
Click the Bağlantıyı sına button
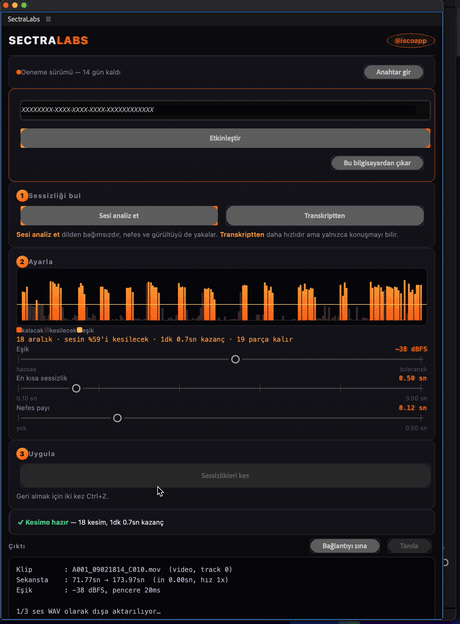click(345, 546)
